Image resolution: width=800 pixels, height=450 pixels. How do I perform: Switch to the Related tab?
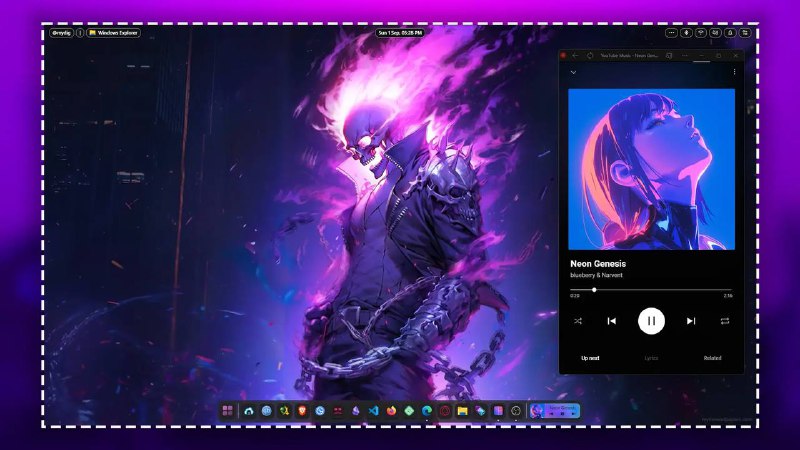click(x=712, y=358)
